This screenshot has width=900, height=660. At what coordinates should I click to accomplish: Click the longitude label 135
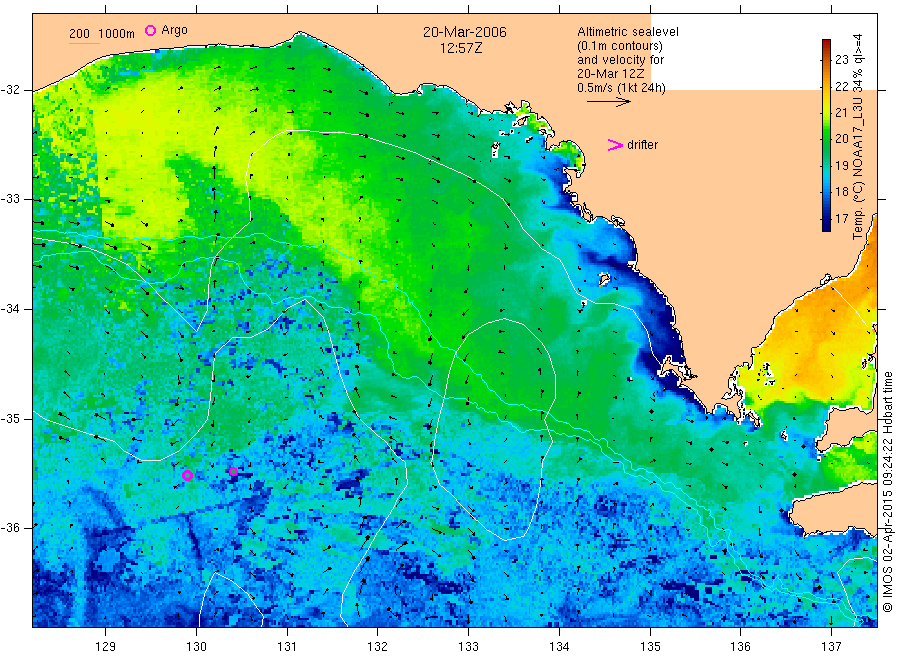pyautogui.click(x=650, y=647)
